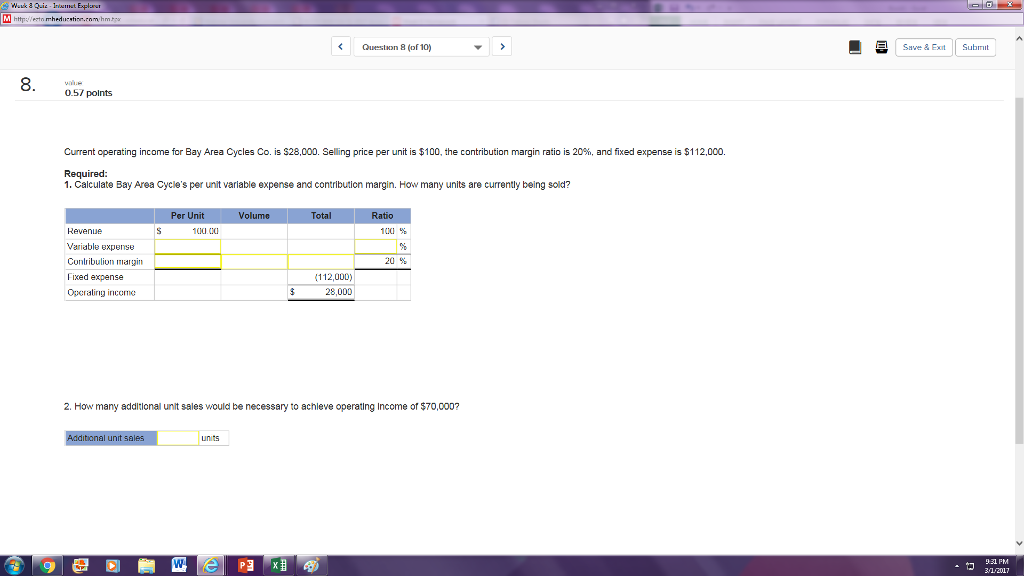The height and width of the screenshot is (576, 1024).
Task: Click the 0.57 points label
Action: tap(88, 93)
